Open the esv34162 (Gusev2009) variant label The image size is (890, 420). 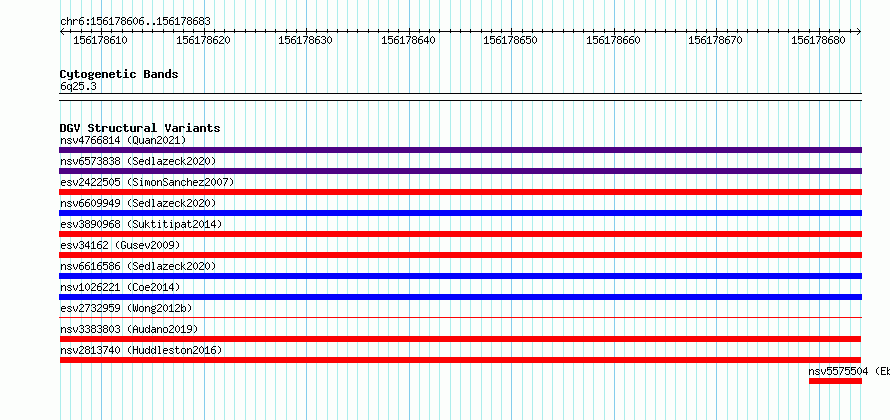pyautogui.click(x=120, y=245)
